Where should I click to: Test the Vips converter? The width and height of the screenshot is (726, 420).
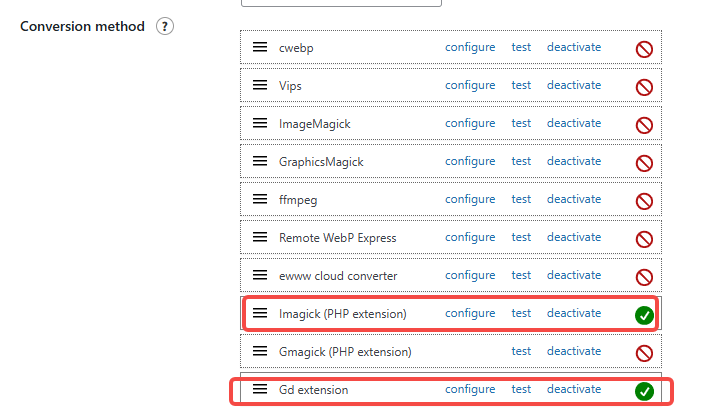(521, 85)
